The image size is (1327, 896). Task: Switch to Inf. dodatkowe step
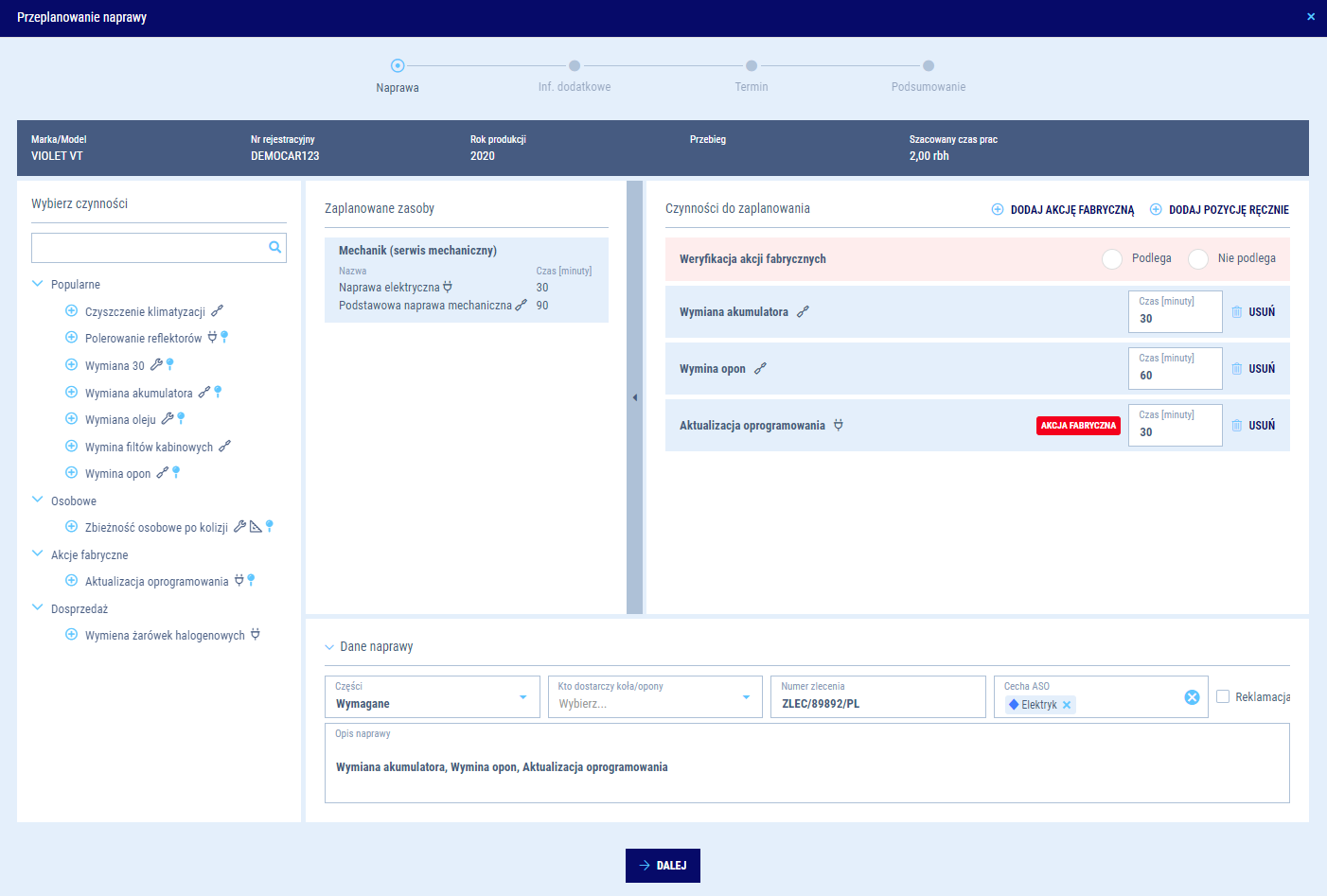coord(575,66)
